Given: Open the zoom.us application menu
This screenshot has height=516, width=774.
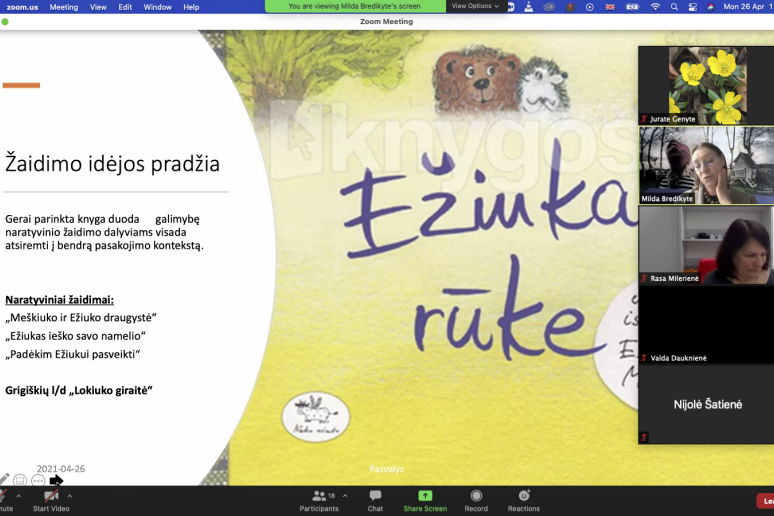Looking at the screenshot, I should pos(22,7).
